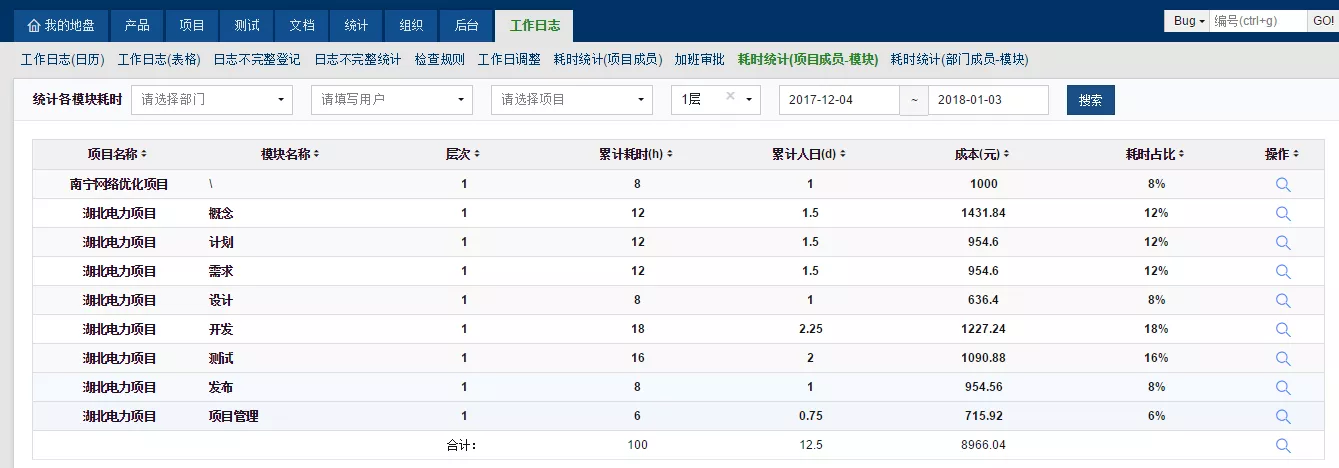Open the 测试 tab
The height and width of the screenshot is (468, 1339).
point(247,25)
